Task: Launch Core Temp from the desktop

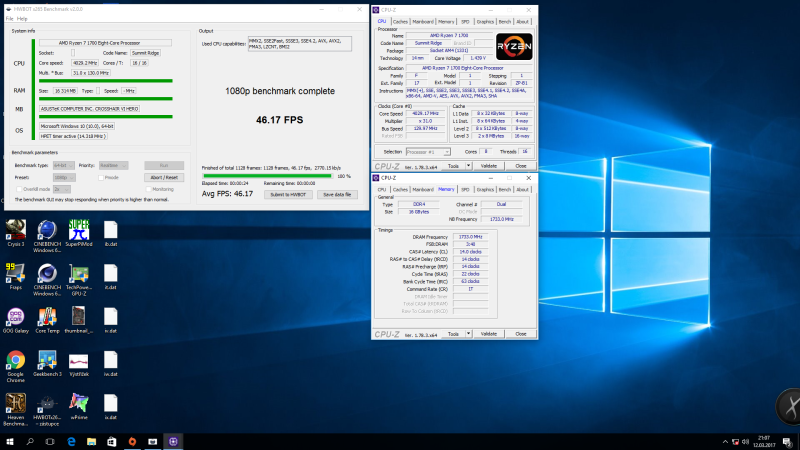Action: (47, 320)
